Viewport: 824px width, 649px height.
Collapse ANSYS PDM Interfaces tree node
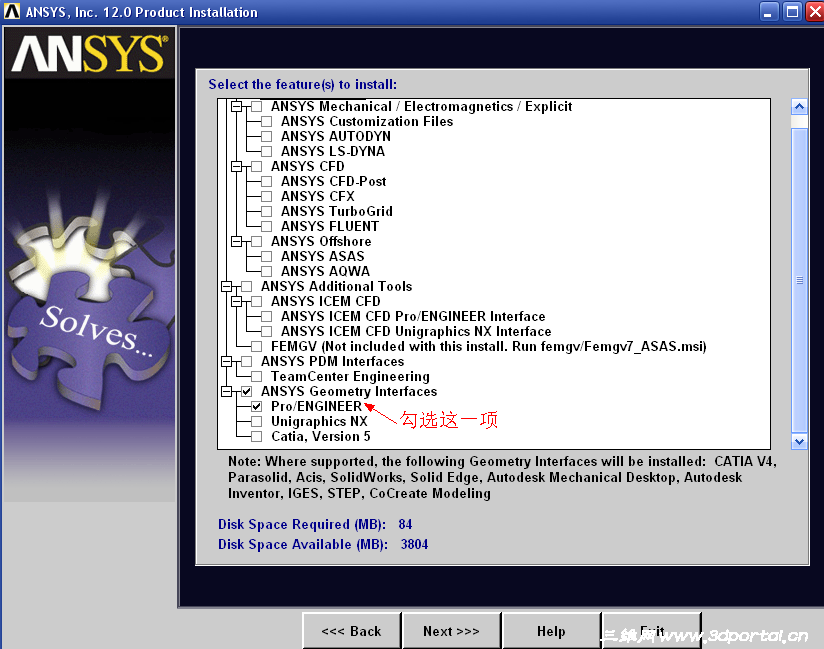pos(226,362)
